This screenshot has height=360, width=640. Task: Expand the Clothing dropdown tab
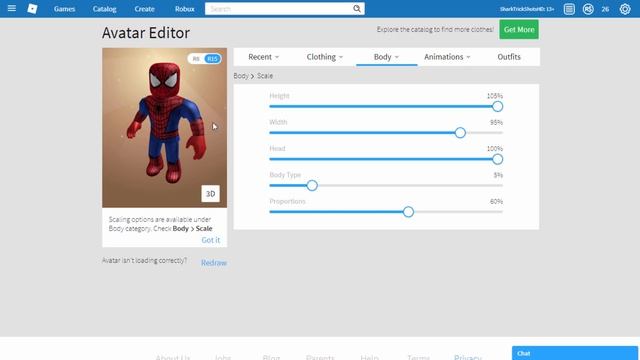tap(324, 57)
